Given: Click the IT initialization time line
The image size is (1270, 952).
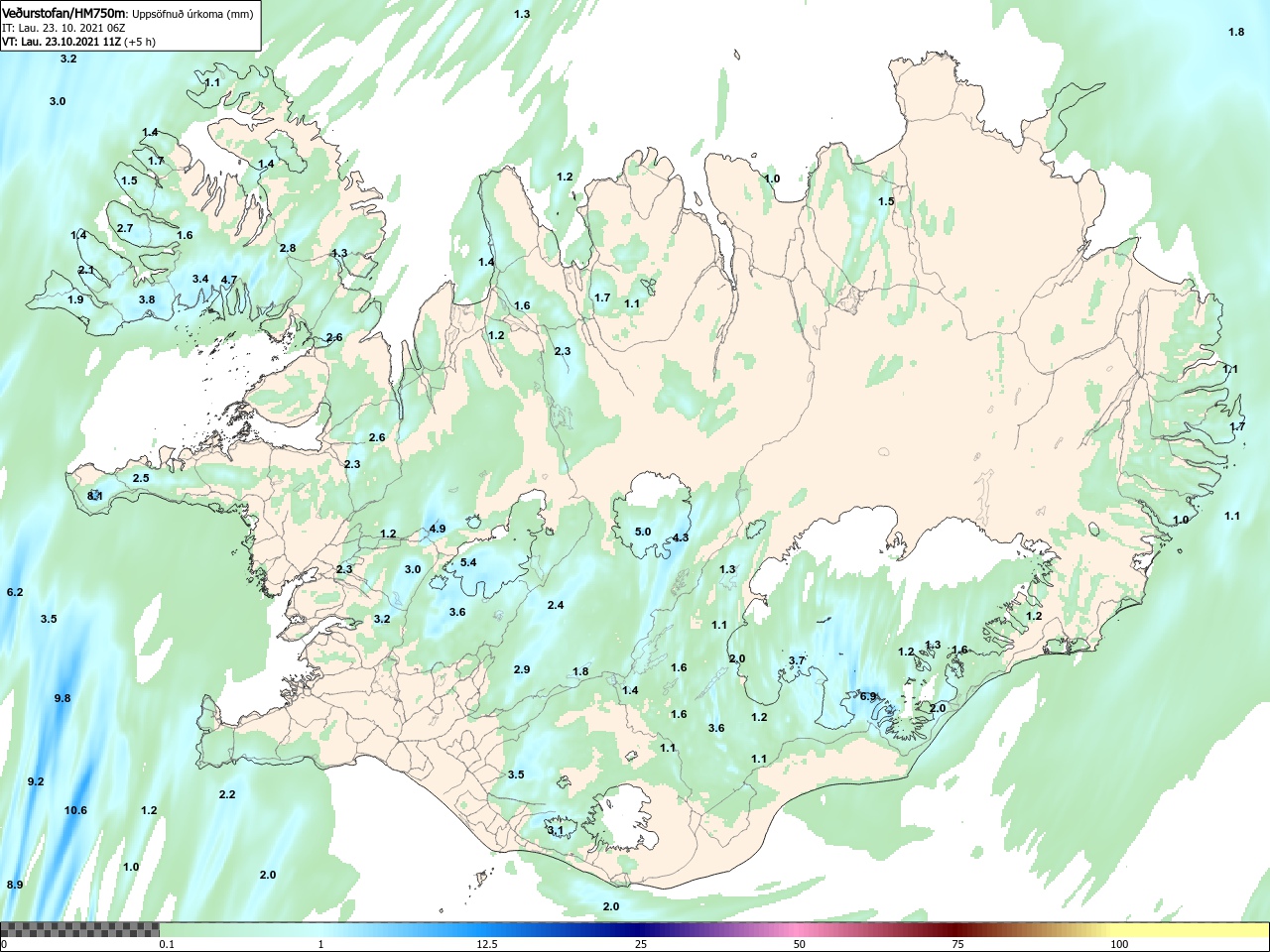Looking at the screenshot, I should (63, 28).
